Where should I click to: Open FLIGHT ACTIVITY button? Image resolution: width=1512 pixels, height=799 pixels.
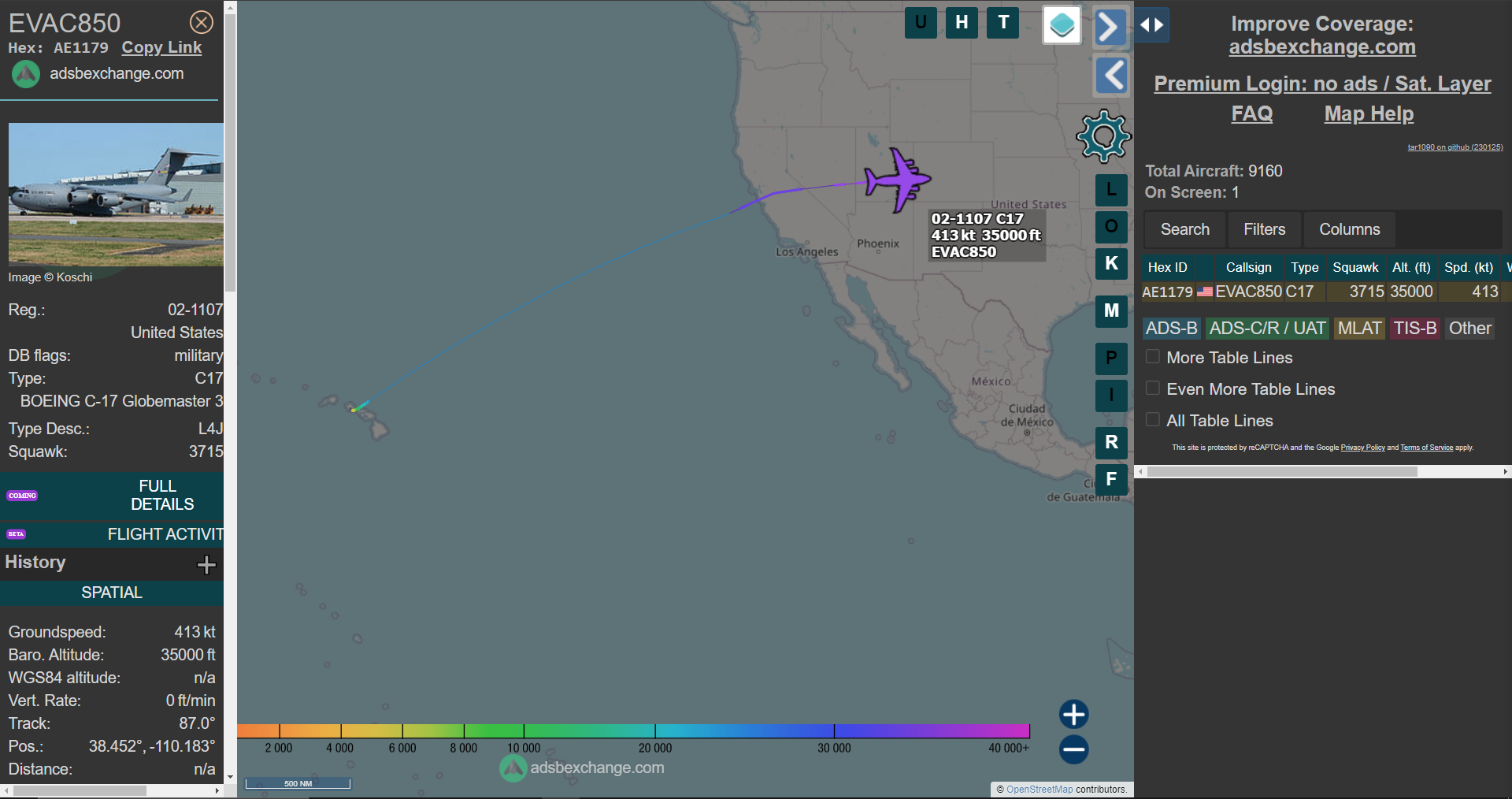tap(112, 534)
